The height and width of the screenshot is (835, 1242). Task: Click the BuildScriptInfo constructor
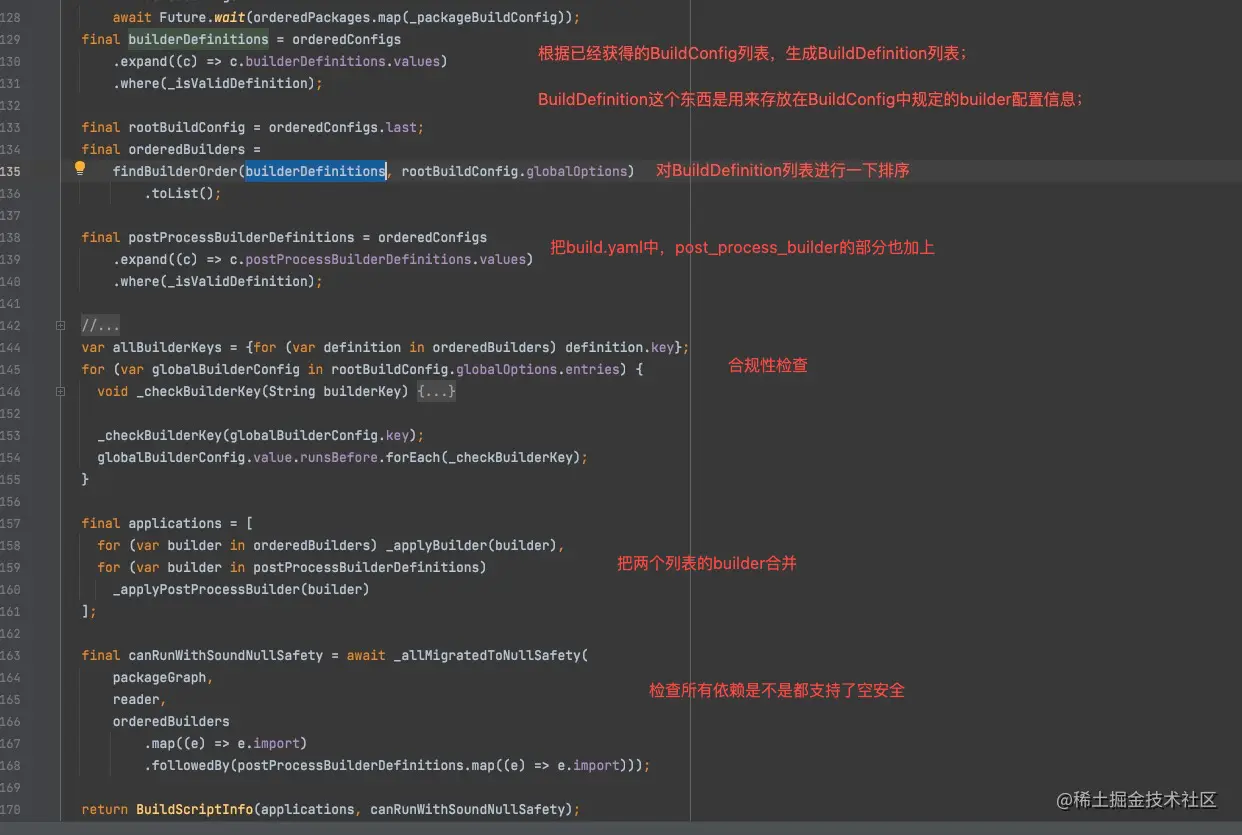194,809
